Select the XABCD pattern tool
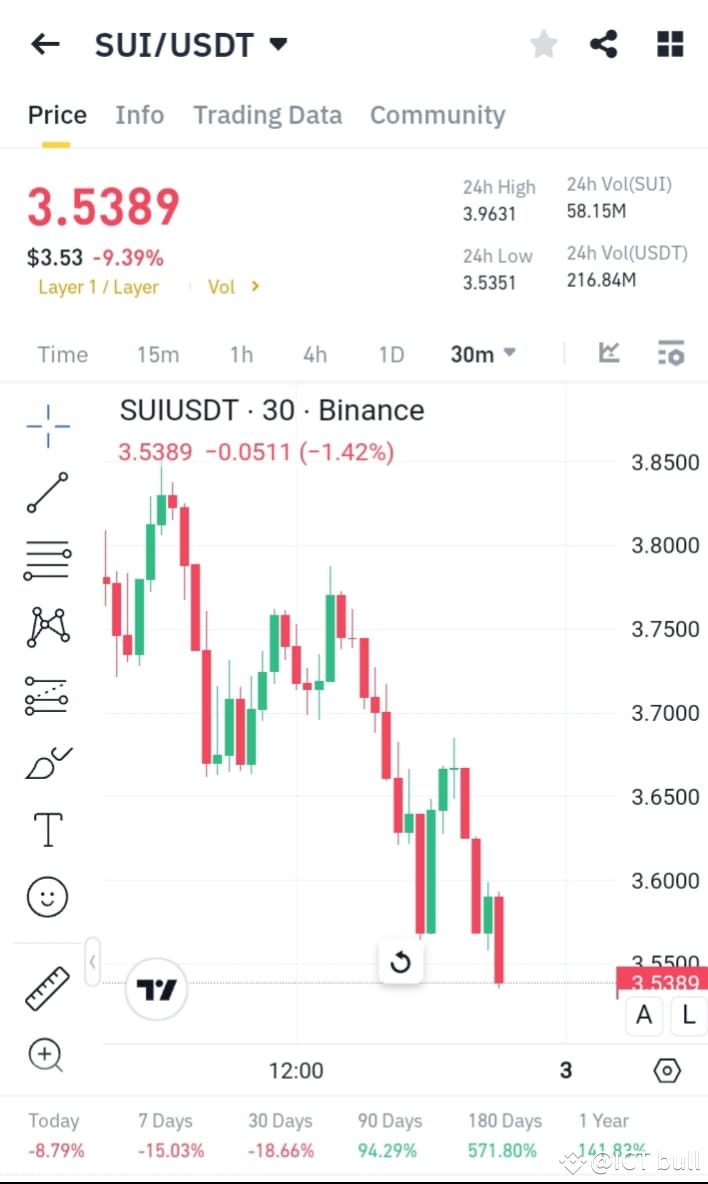 (47, 627)
